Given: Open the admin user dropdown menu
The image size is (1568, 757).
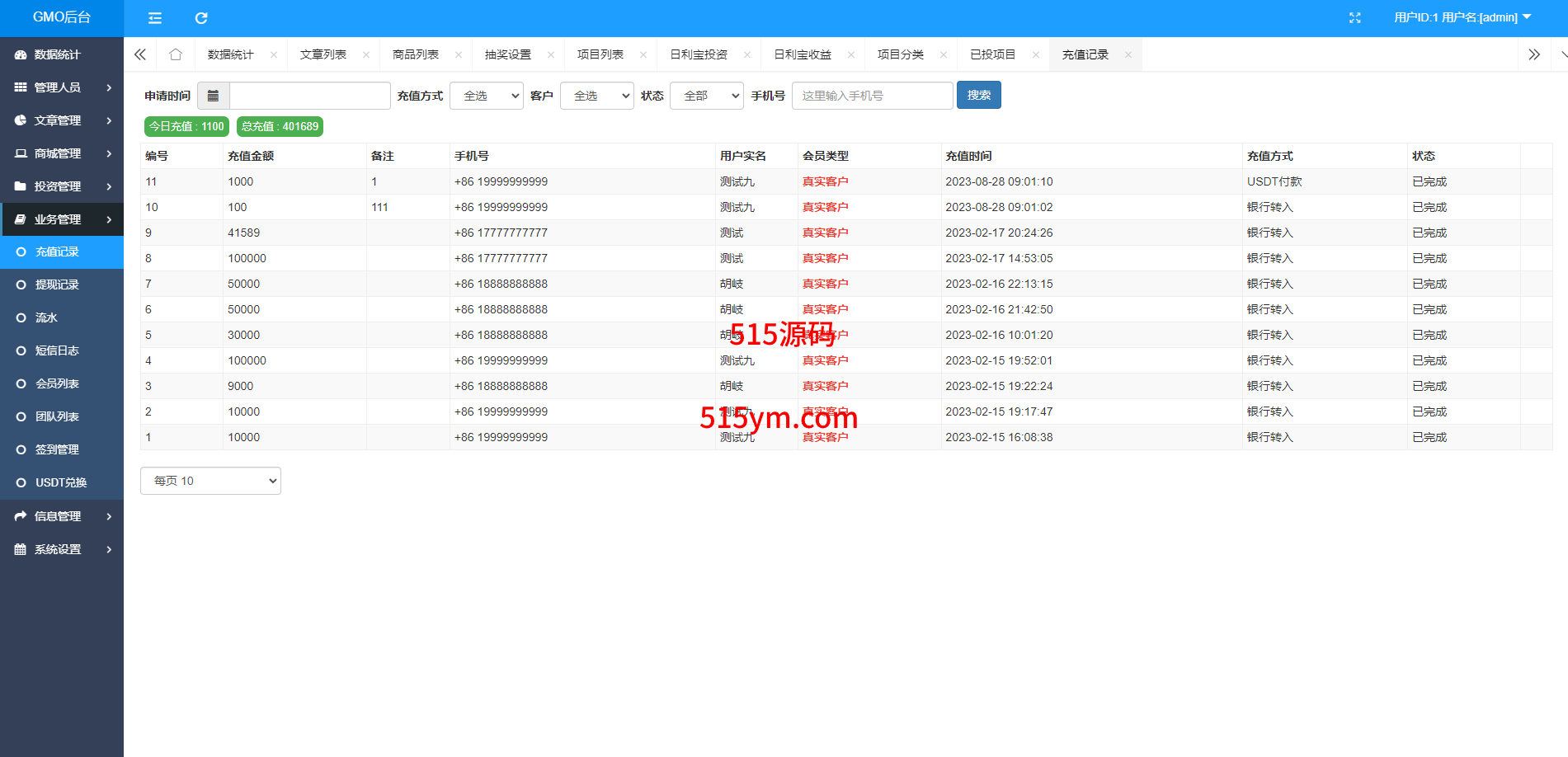Looking at the screenshot, I should pos(1462,17).
